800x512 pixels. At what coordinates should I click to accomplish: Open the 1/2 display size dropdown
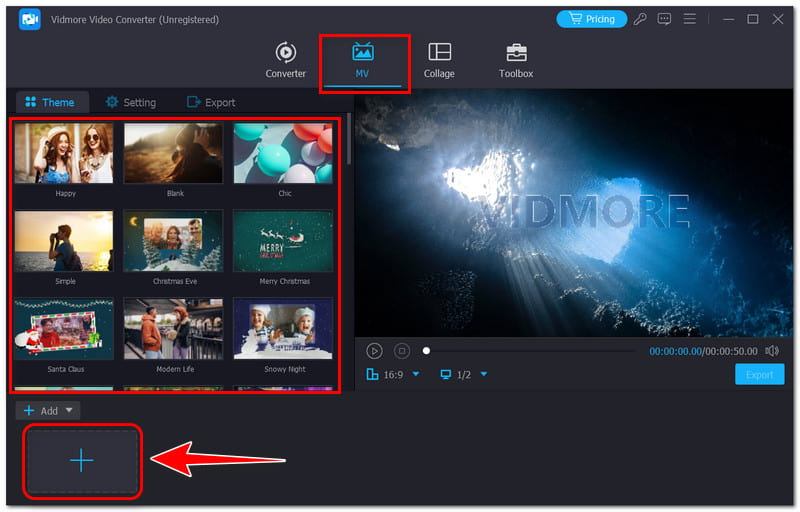point(484,374)
